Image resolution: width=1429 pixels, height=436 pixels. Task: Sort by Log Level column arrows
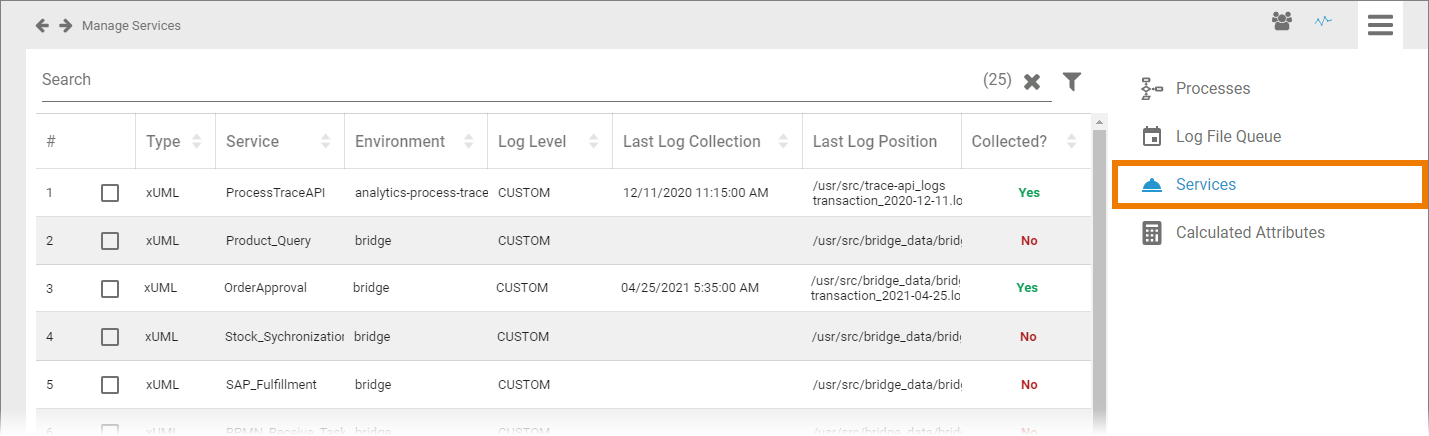coord(594,142)
